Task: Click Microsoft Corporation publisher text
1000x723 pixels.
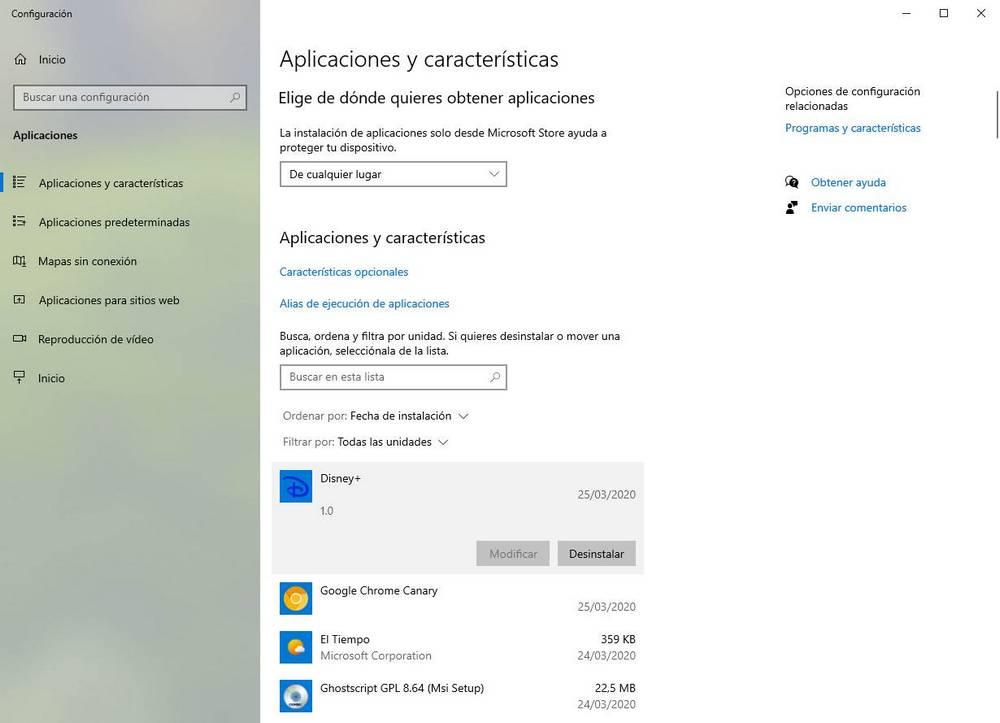Action: [x=376, y=655]
